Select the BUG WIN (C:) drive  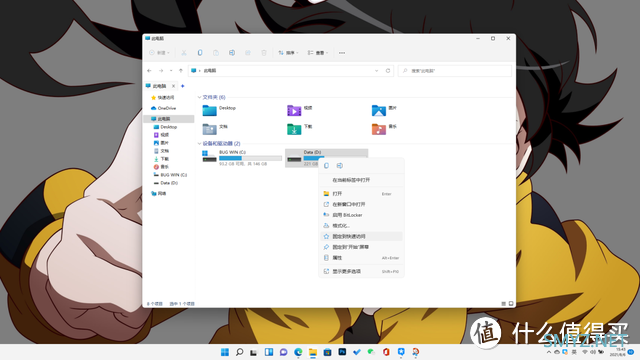(242, 158)
